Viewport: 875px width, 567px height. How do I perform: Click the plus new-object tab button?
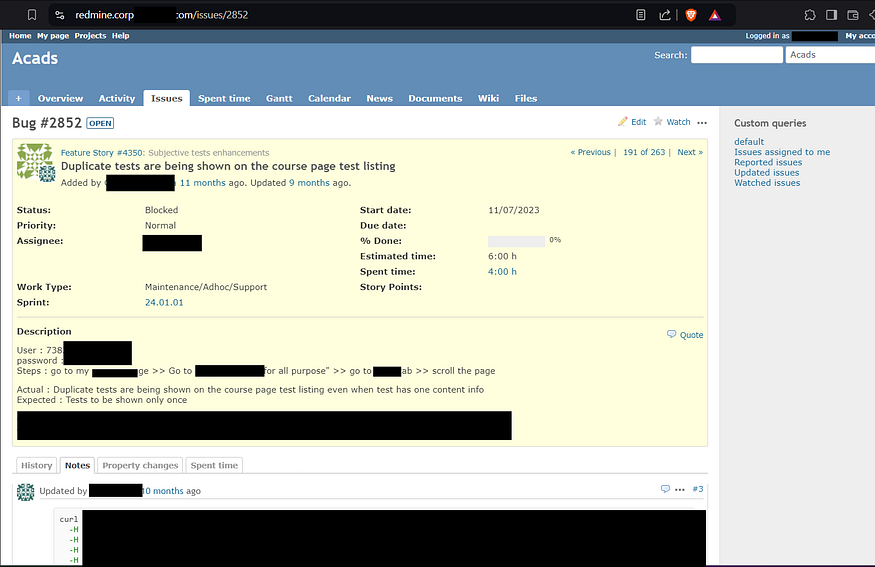click(x=18, y=98)
